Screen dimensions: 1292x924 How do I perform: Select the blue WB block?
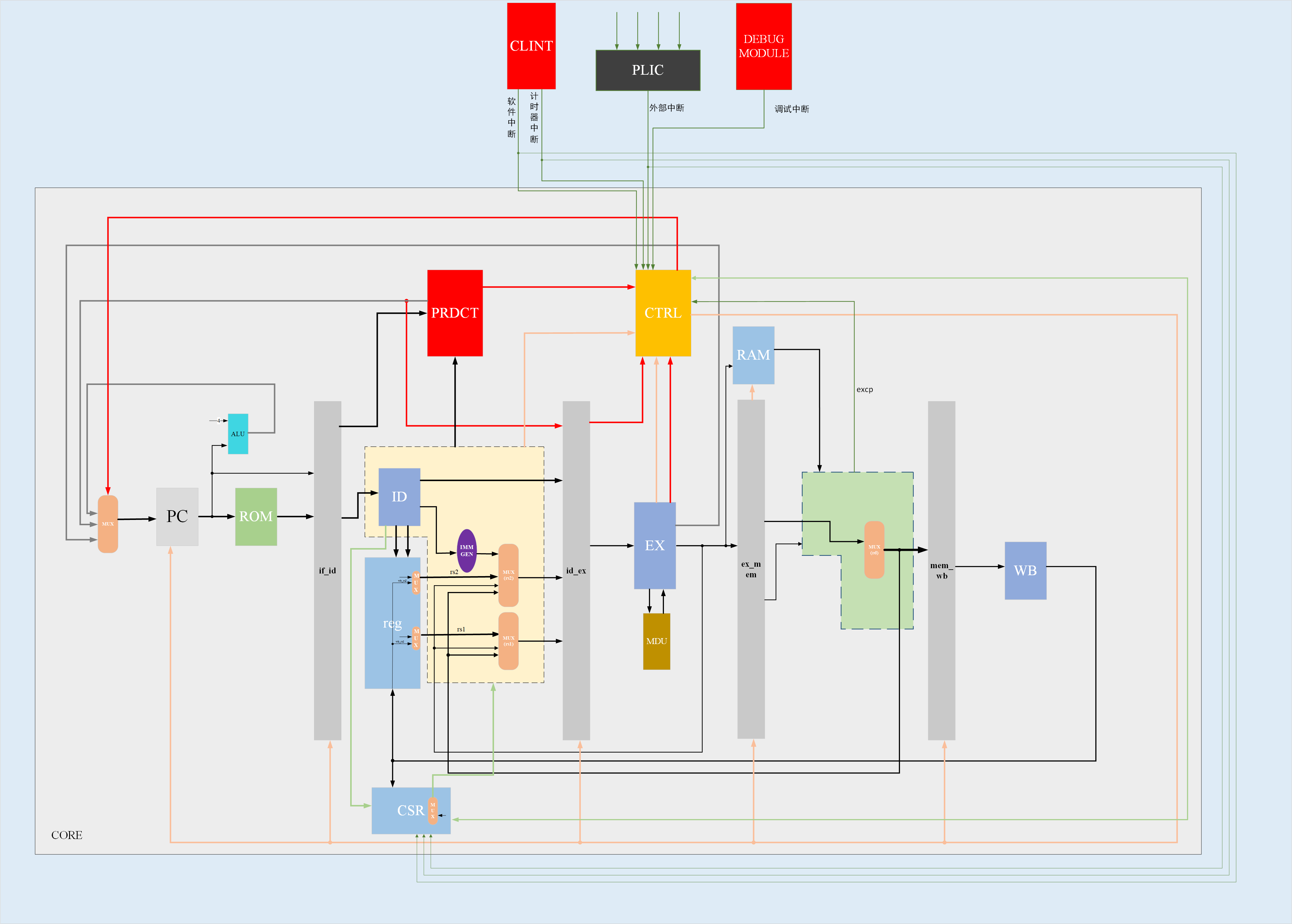tap(1025, 570)
